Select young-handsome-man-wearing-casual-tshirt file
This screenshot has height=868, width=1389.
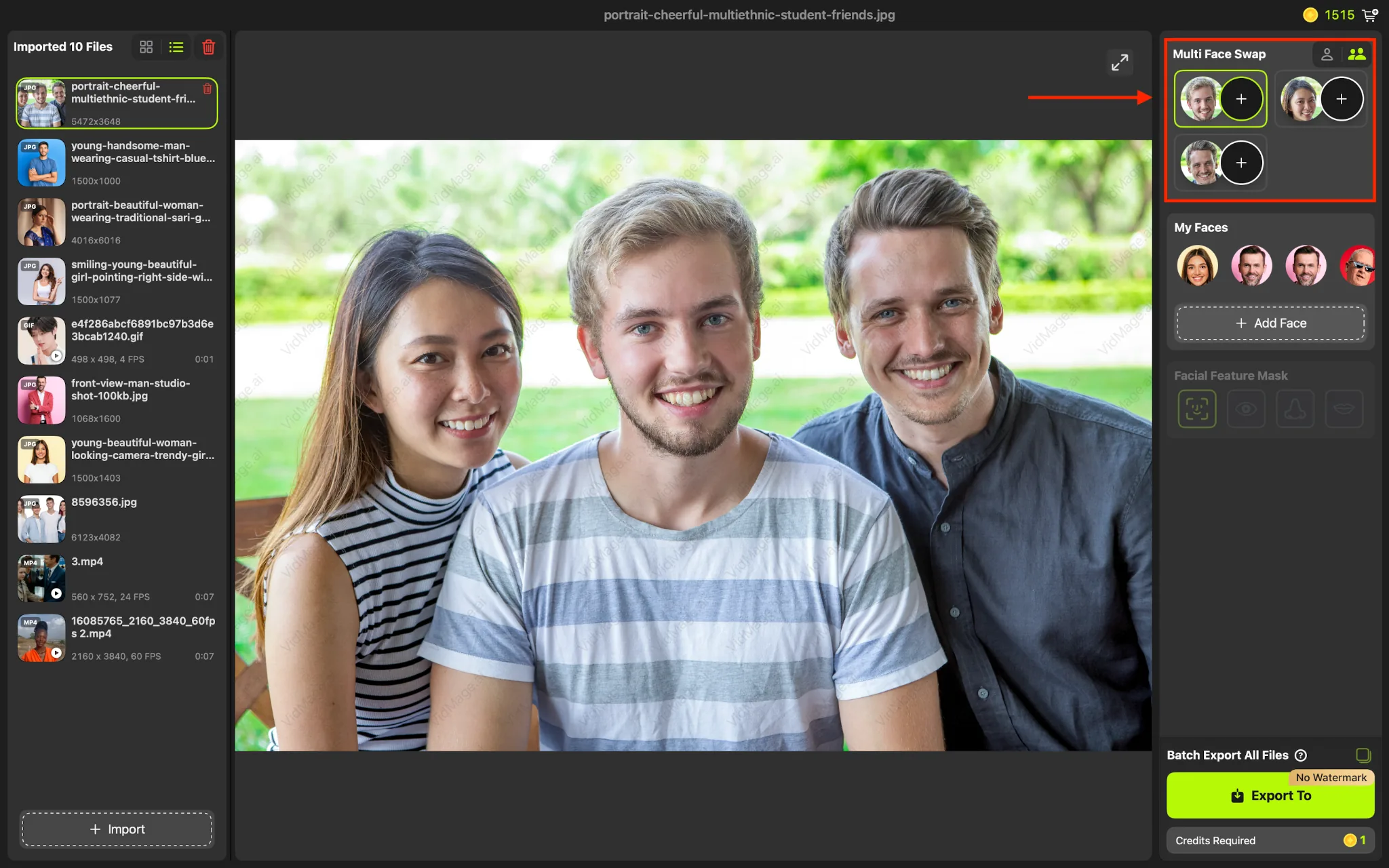117,163
